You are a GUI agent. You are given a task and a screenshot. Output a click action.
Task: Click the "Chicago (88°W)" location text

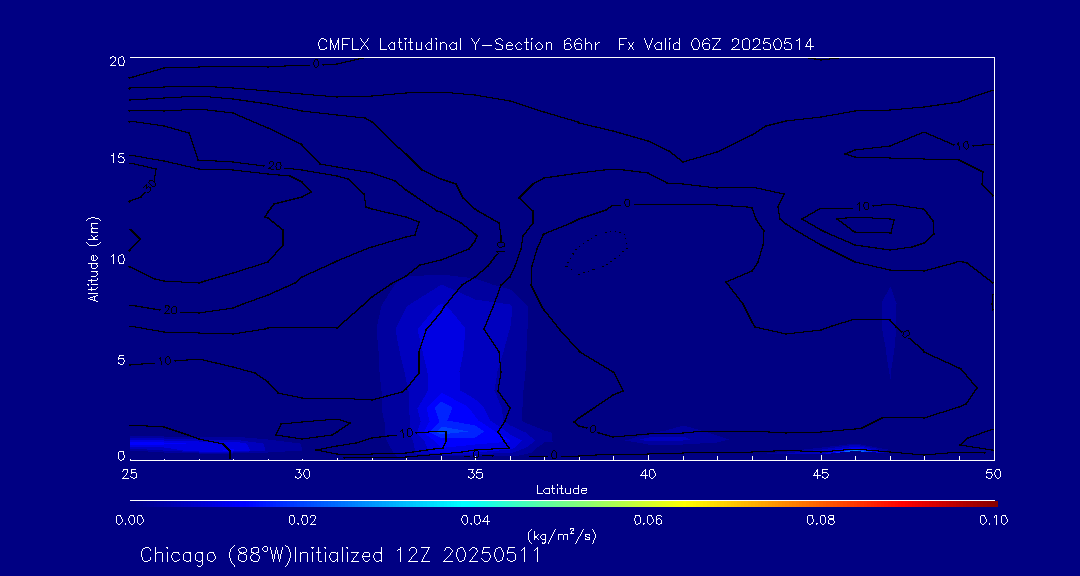coord(217,555)
